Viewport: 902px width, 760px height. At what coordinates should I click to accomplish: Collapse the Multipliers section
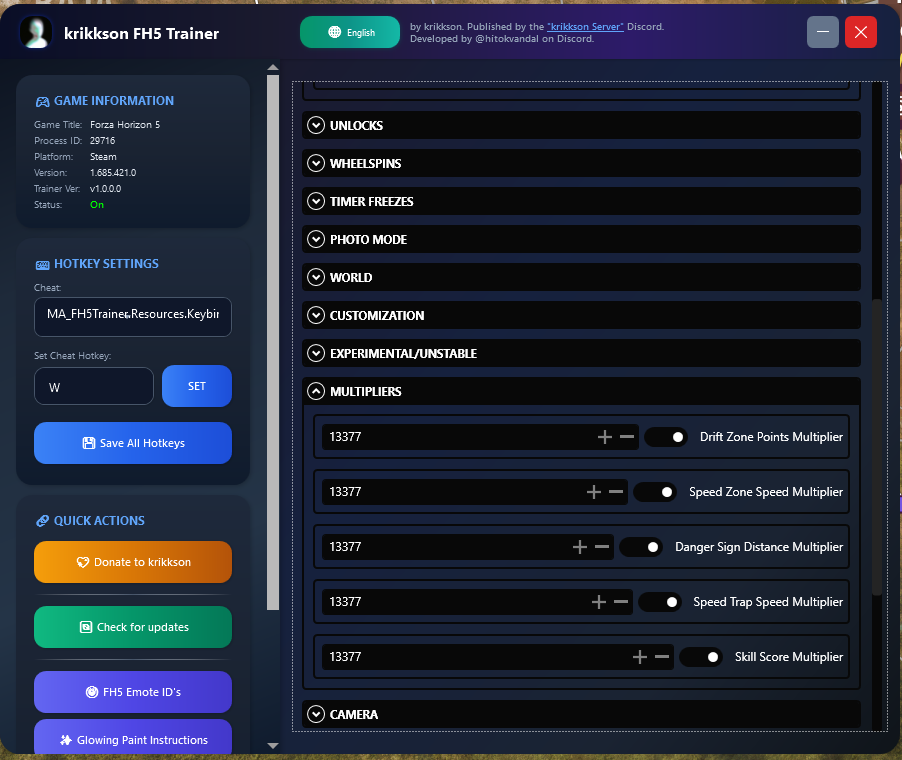coord(581,391)
